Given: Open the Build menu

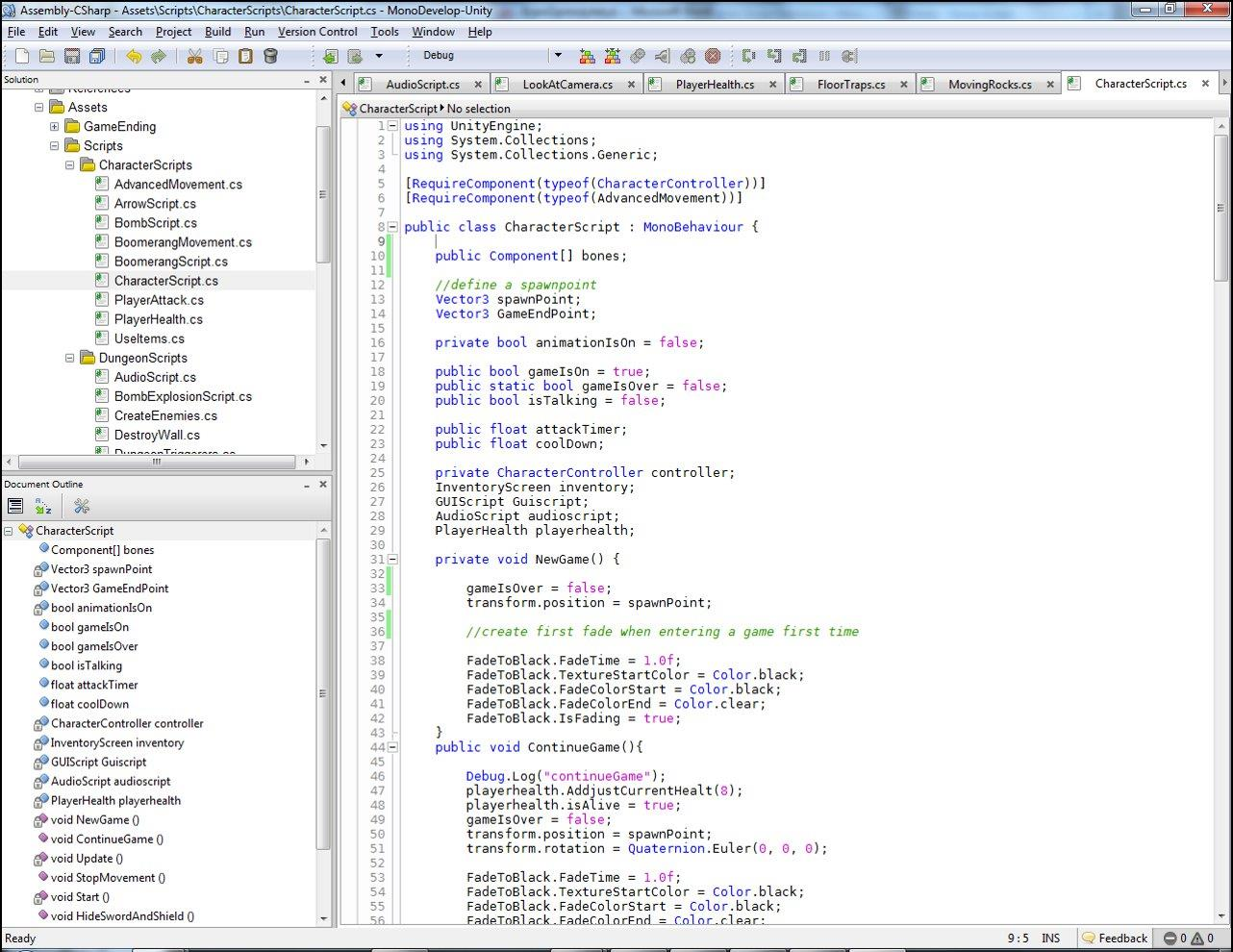Looking at the screenshot, I should point(218,32).
